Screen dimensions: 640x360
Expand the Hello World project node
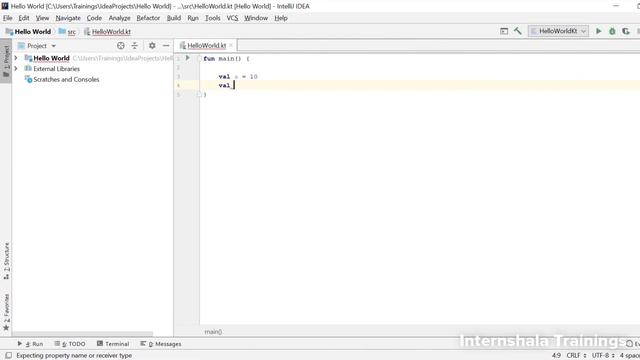(x=16, y=58)
